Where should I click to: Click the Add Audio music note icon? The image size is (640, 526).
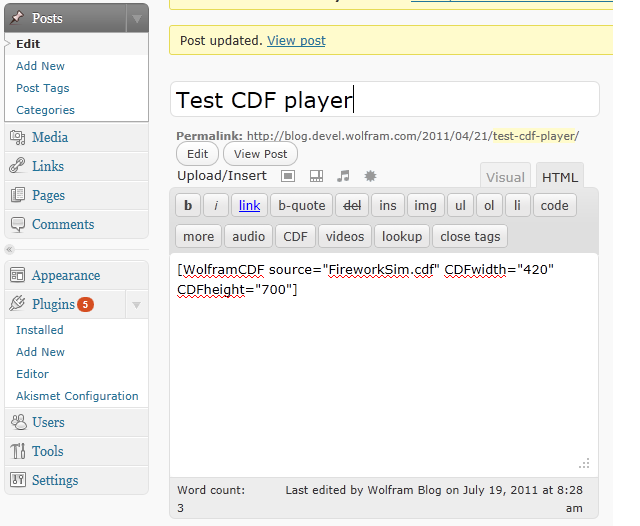tap(343, 176)
